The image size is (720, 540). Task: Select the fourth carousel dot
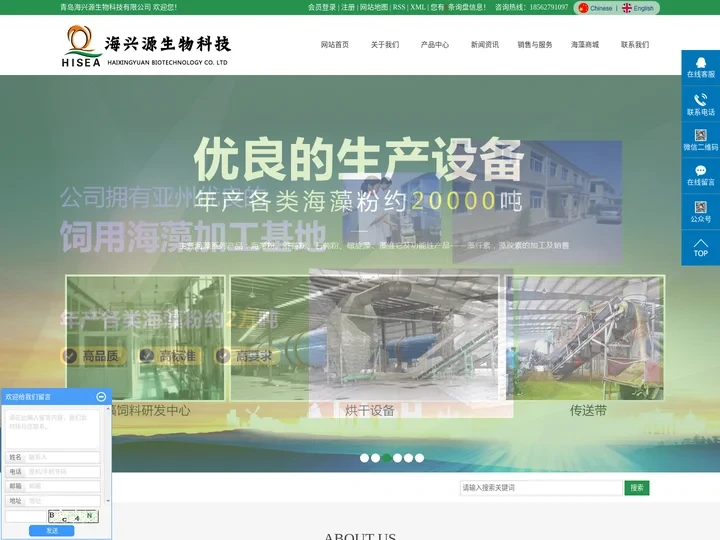tap(397, 458)
